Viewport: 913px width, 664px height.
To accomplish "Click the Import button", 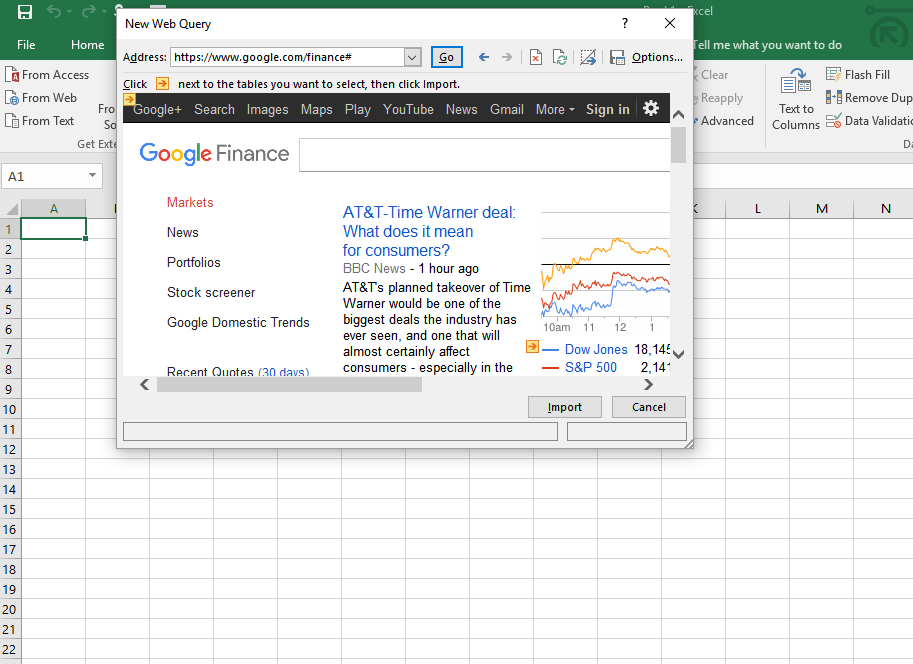I will click(x=564, y=407).
